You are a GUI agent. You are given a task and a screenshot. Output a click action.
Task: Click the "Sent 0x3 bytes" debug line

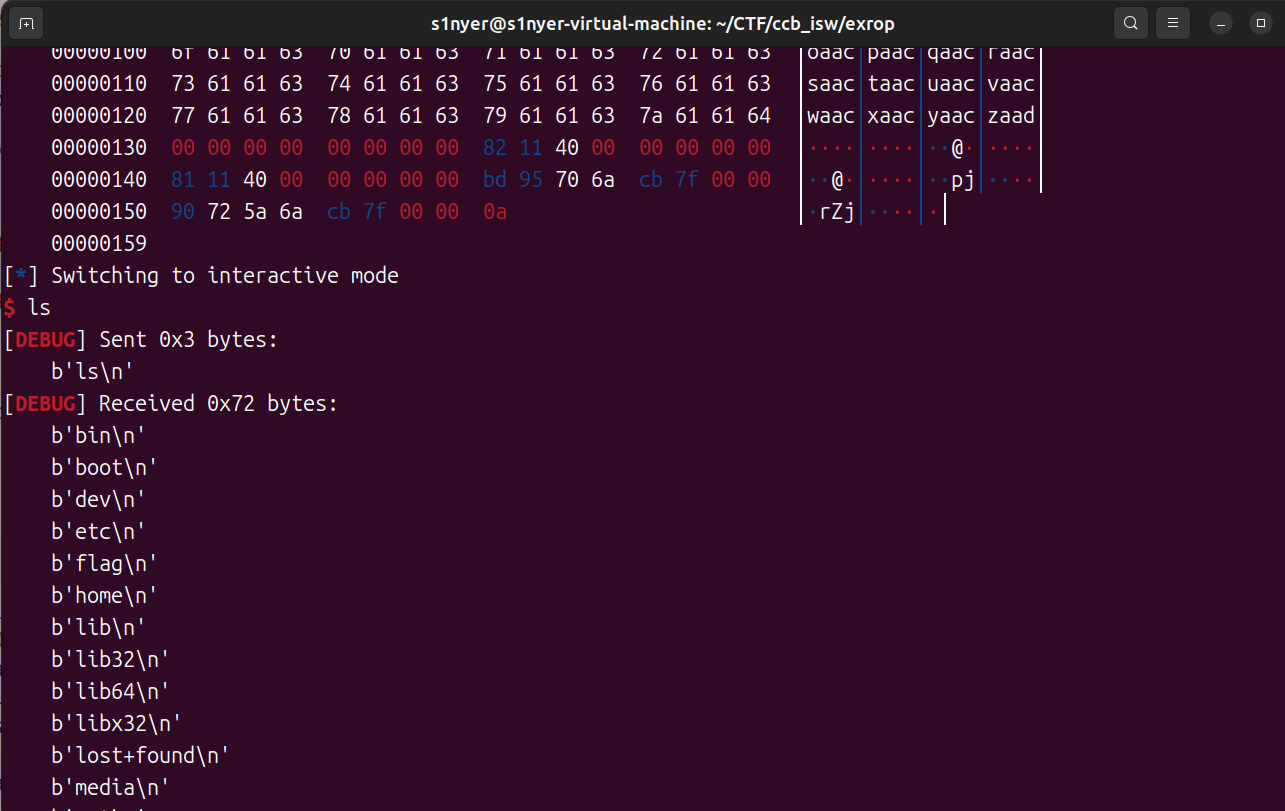(x=187, y=339)
